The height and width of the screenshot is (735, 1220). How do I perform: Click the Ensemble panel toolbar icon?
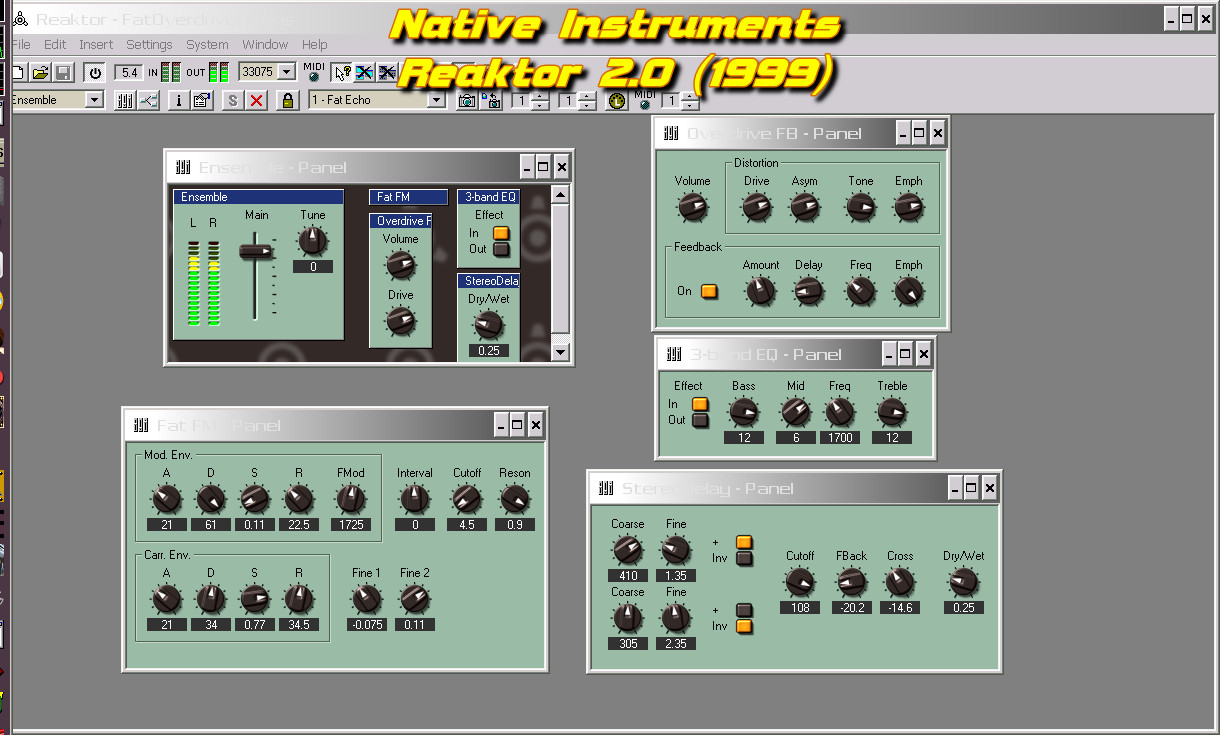click(x=125, y=100)
